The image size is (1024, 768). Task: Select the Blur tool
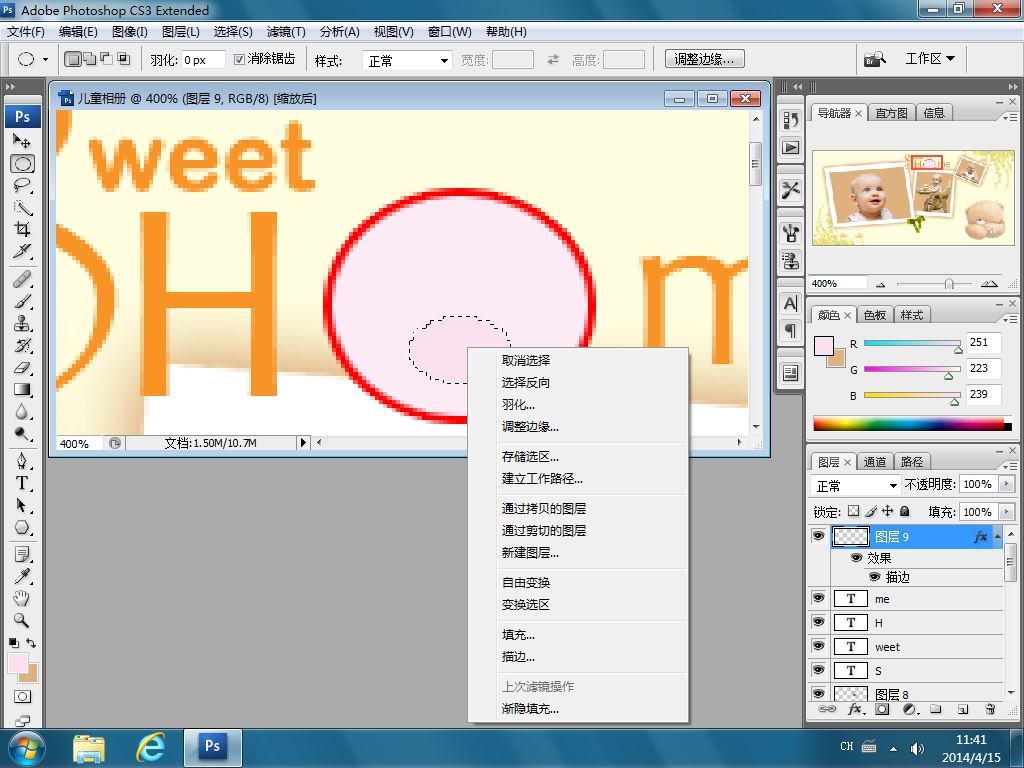(x=22, y=412)
